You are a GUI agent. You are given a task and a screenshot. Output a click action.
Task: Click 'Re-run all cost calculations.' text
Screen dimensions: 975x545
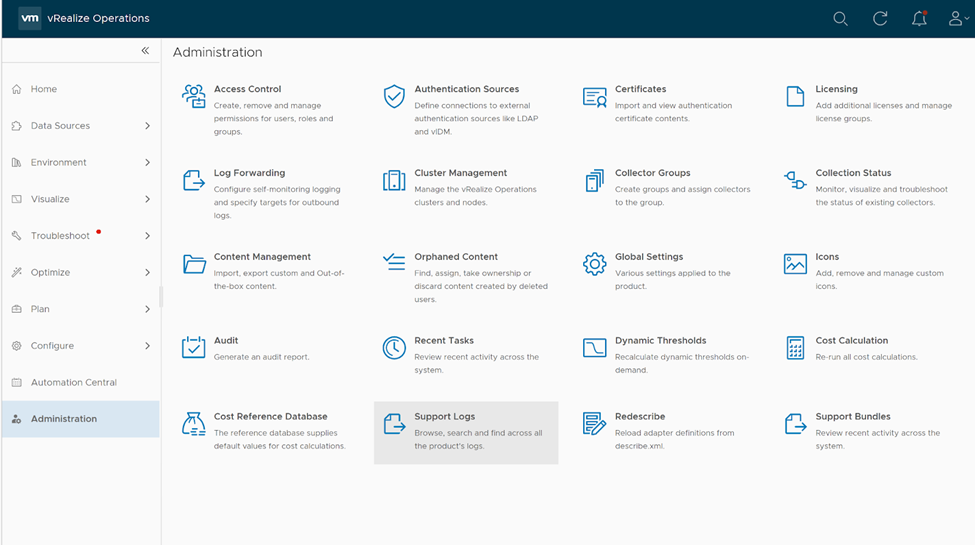(x=866, y=357)
